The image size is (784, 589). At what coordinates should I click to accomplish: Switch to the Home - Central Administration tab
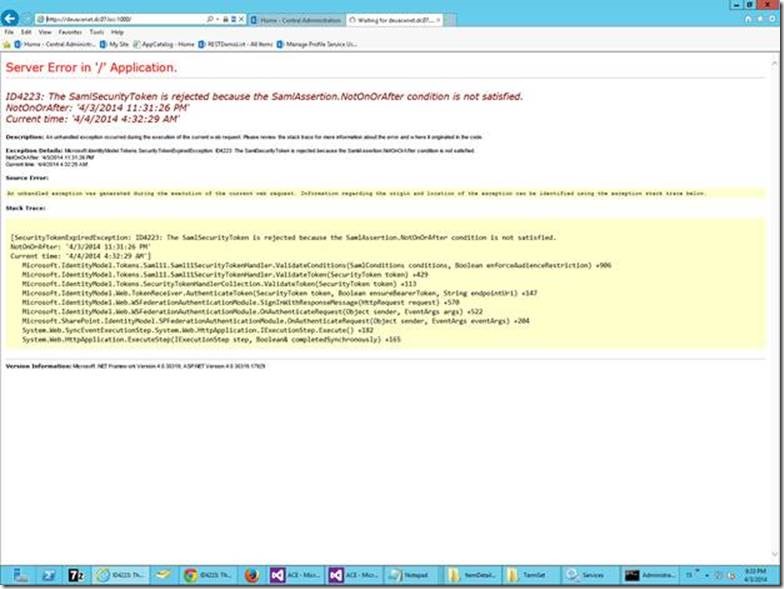click(x=296, y=20)
